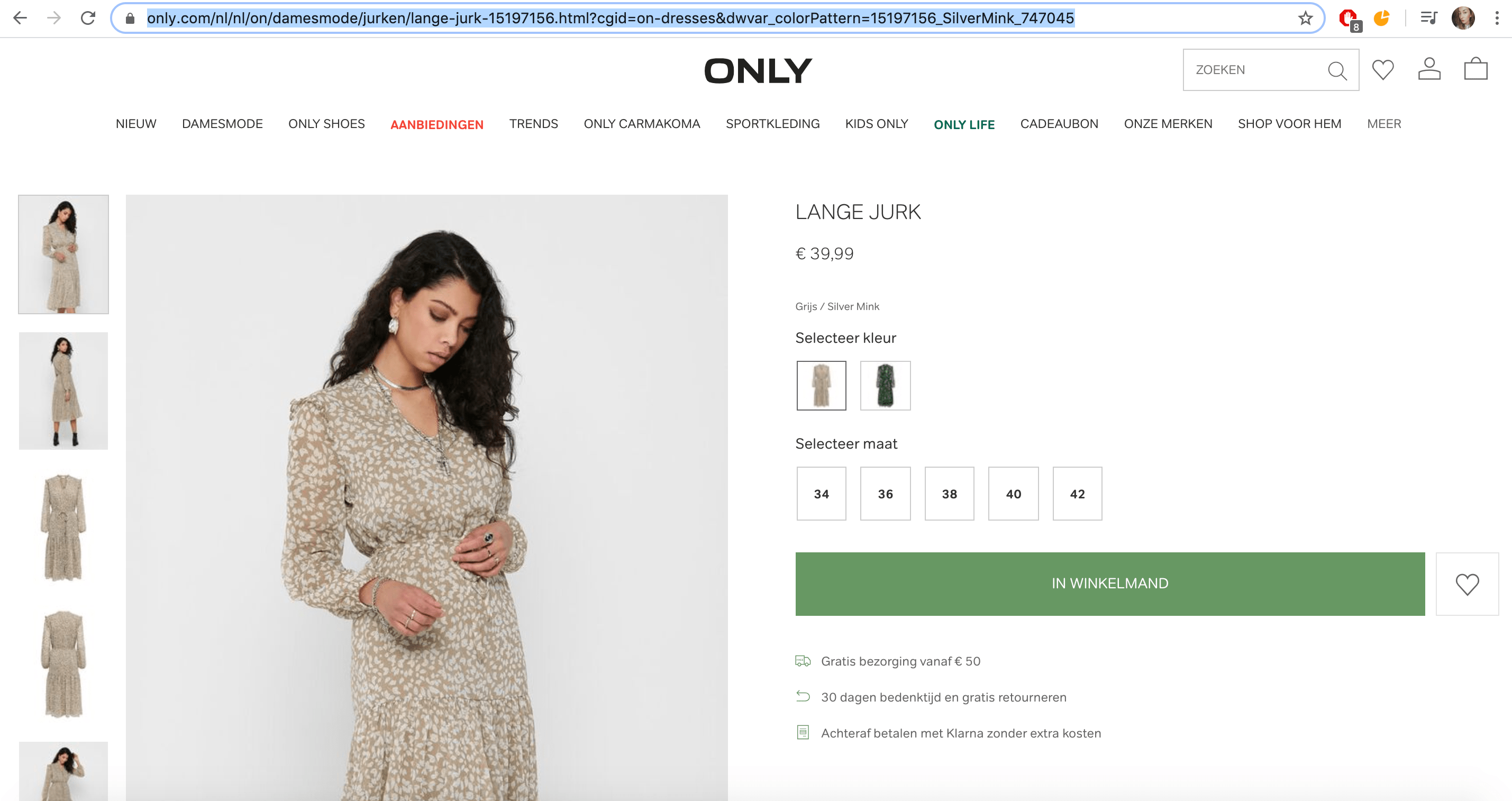The width and height of the screenshot is (1512, 801).
Task: Bookmark this page with star icon
Action: click(1305, 18)
